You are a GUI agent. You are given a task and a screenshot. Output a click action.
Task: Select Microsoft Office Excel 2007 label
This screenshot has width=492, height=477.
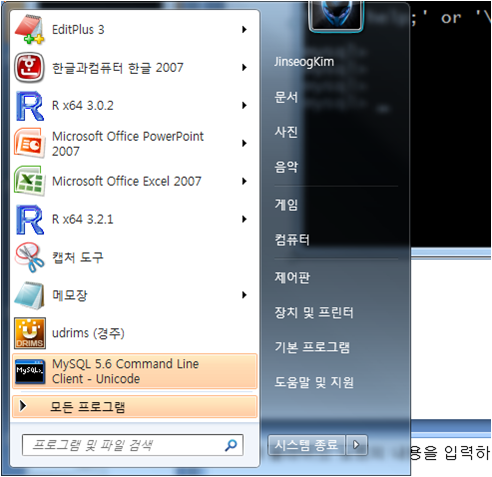(127, 181)
